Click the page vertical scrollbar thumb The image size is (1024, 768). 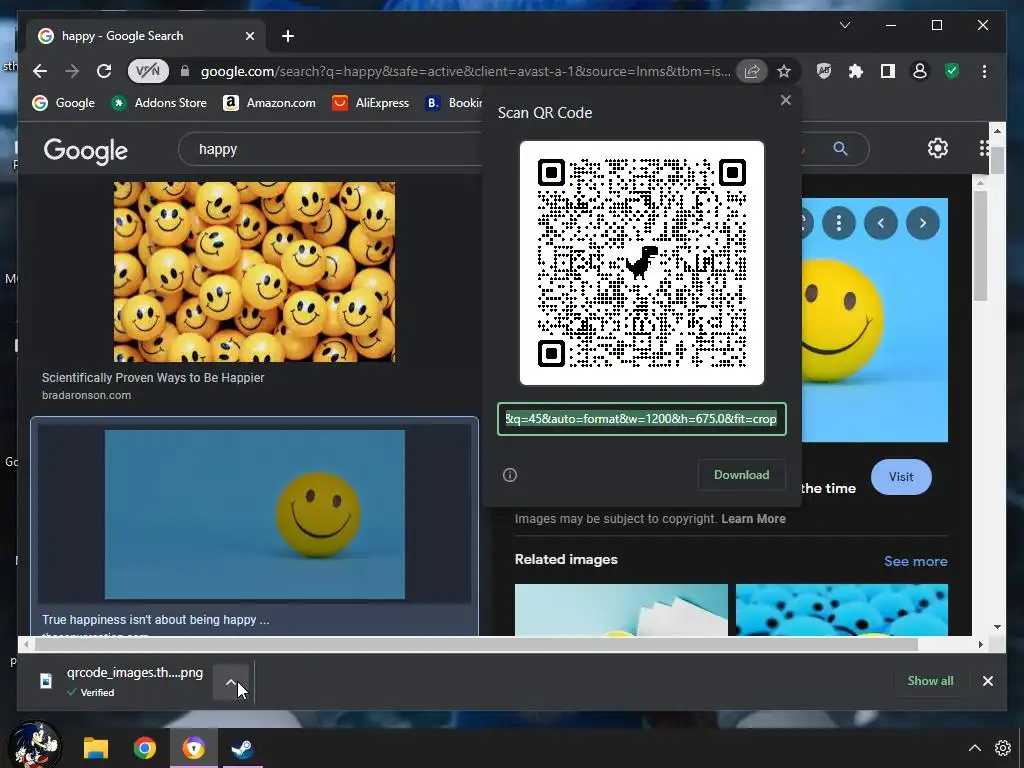click(x=997, y=161)
